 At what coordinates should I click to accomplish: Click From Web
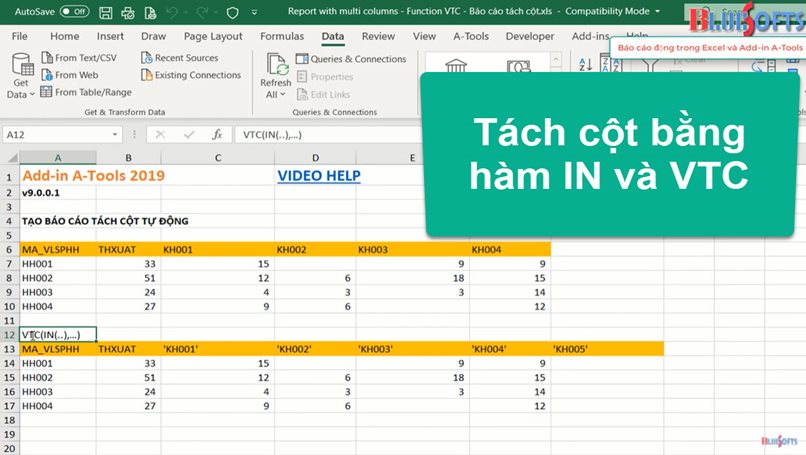tap(70, 75)
